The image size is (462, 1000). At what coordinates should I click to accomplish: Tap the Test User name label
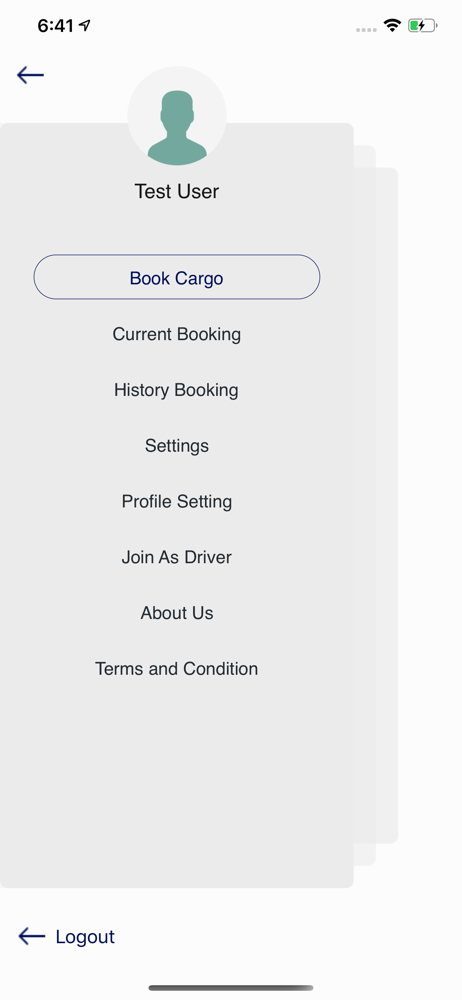(177, 191)
